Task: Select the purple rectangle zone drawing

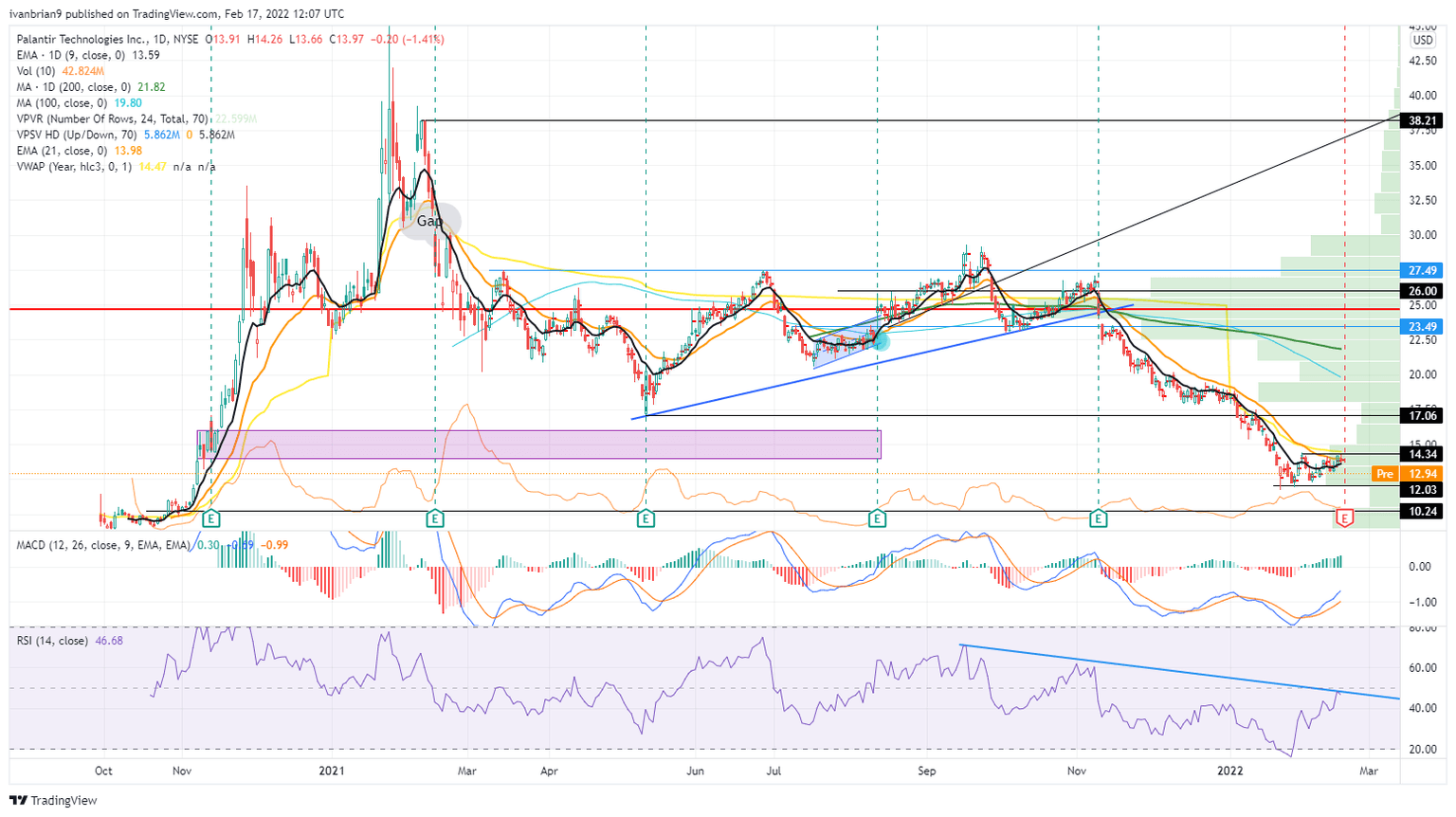Action: (x=539, y=445)
